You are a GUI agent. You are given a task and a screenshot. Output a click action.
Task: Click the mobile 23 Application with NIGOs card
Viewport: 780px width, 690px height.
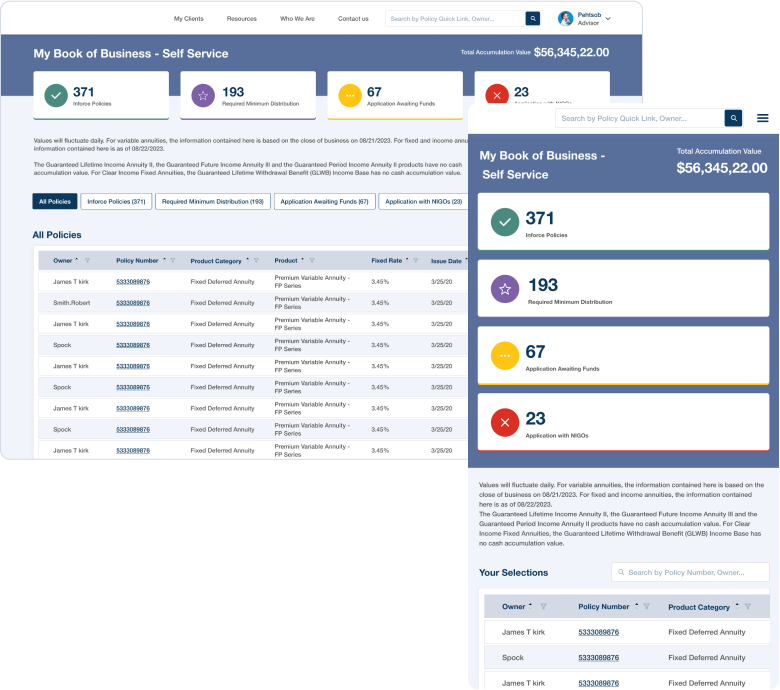[623, 422]
